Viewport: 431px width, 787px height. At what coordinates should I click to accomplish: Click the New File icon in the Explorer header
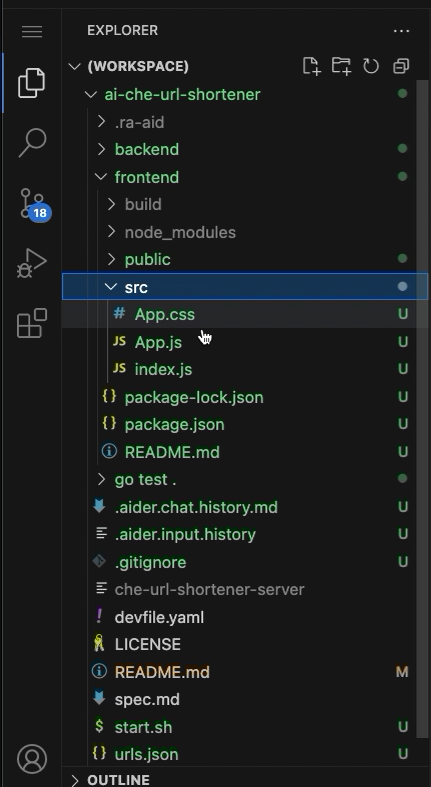click(x=311, y=66)
